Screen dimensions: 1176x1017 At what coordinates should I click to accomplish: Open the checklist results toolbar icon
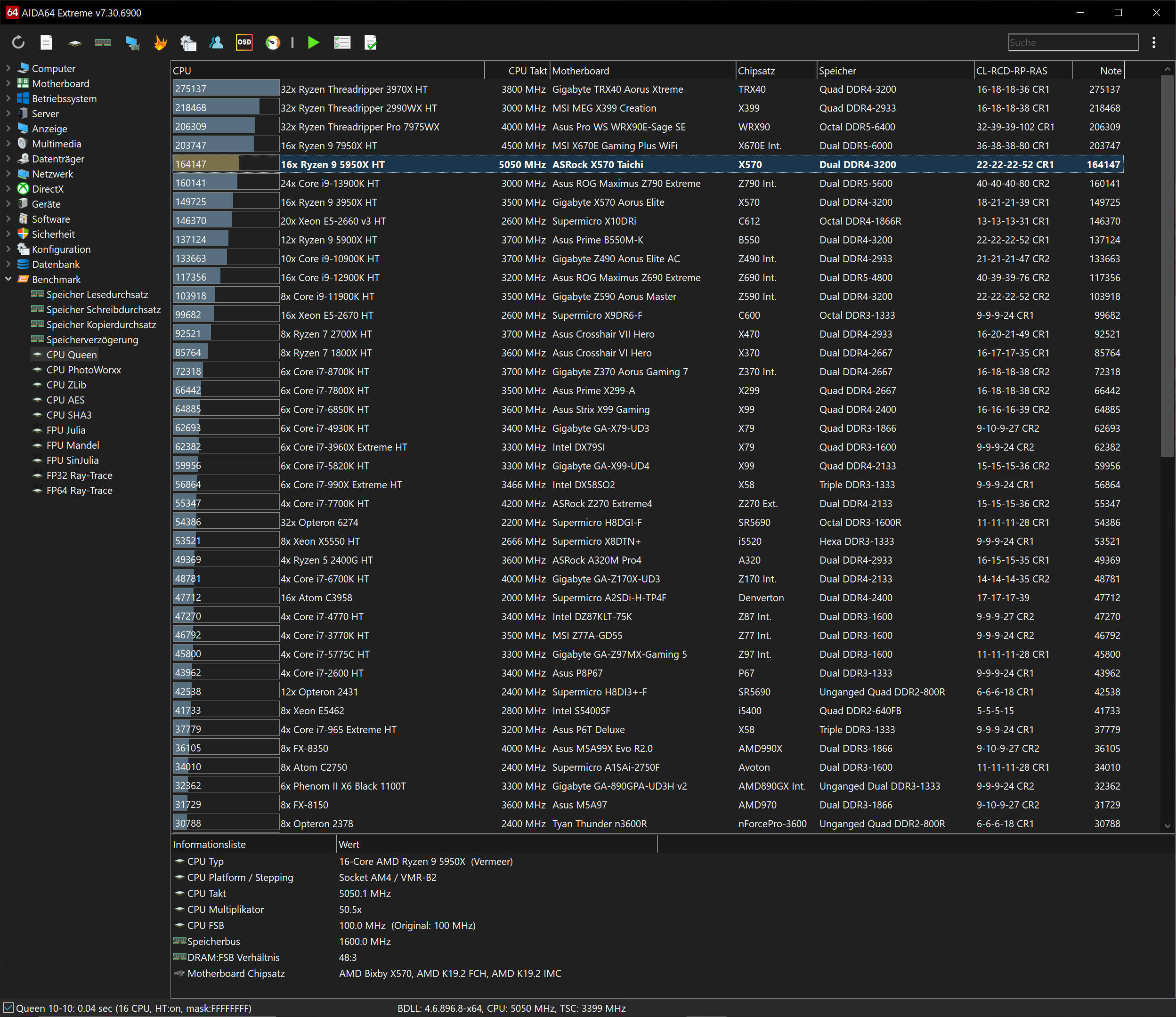tap(342, 42)
